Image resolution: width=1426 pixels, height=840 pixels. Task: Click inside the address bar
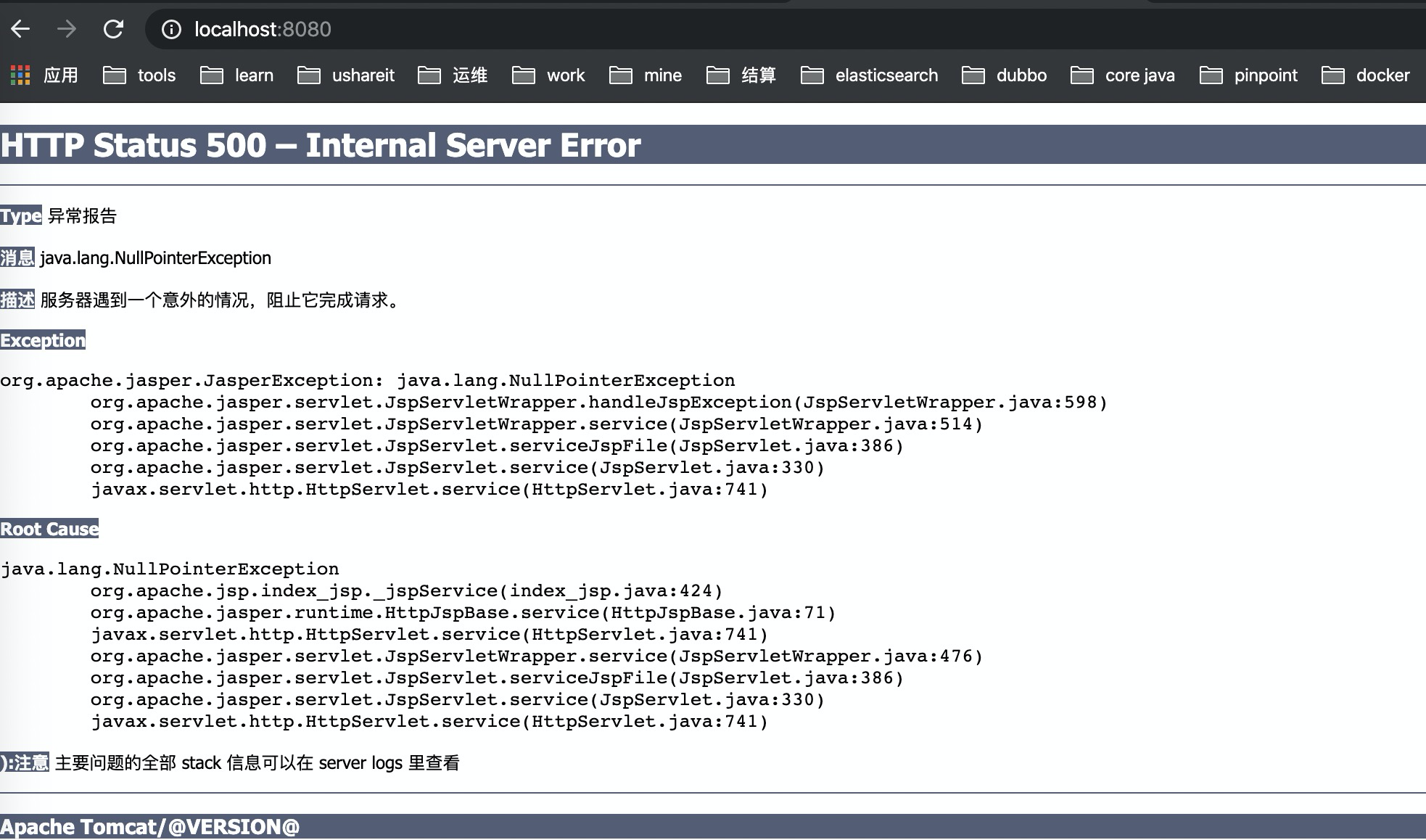508,30
